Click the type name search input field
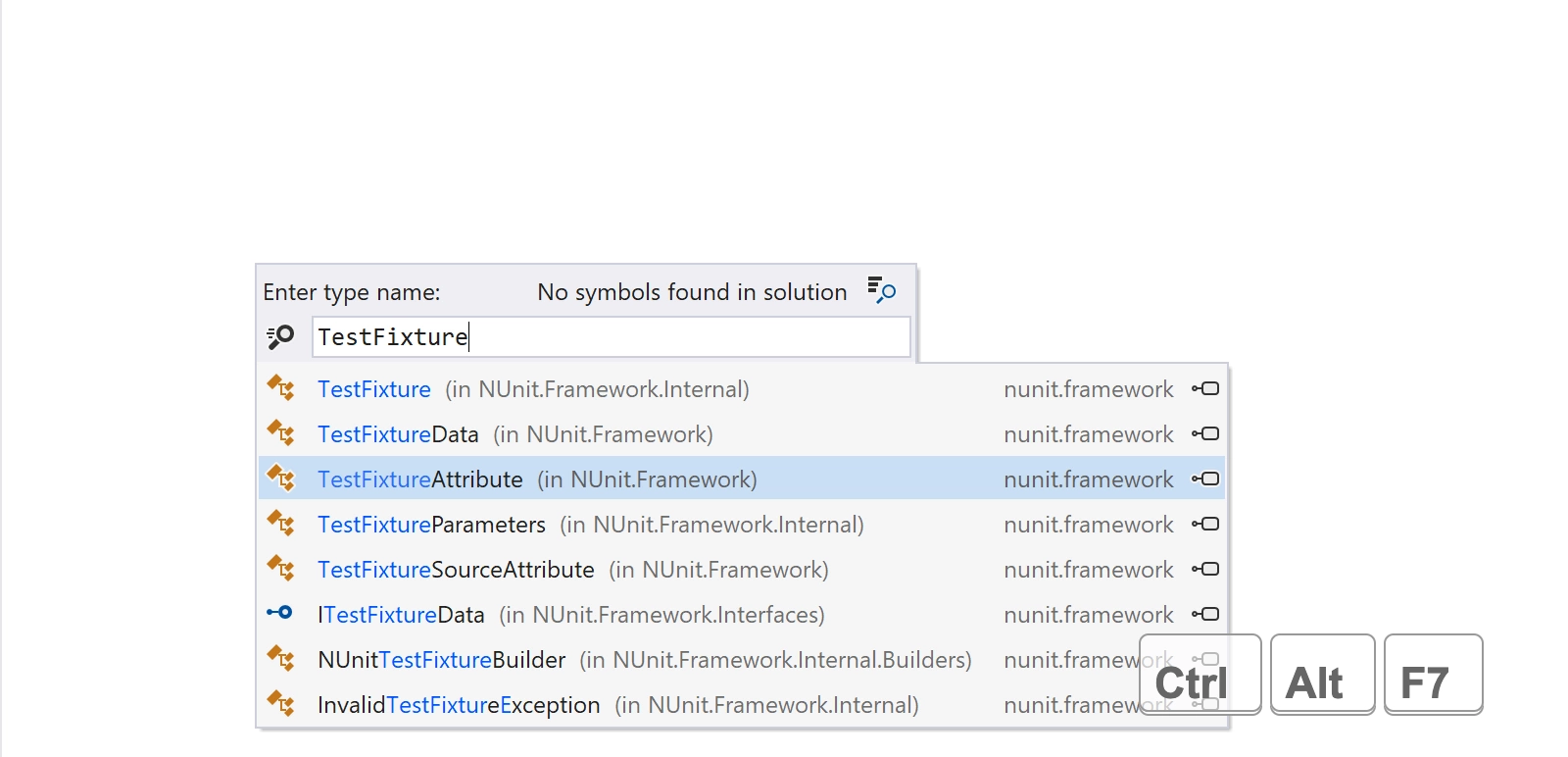 click(x=612, y=337)
